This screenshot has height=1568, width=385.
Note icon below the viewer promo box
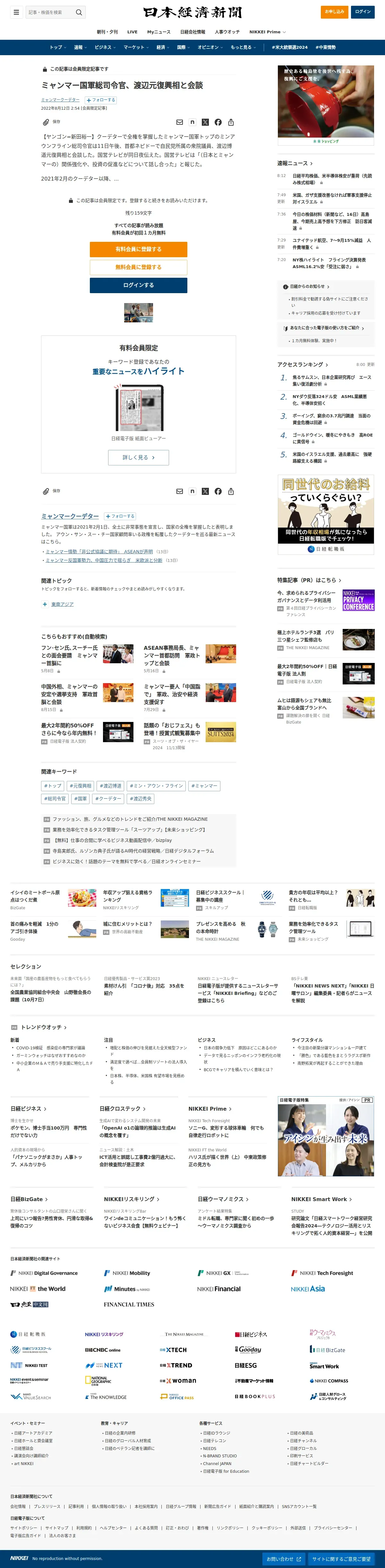pyautogui.click(x=192, y=491)
